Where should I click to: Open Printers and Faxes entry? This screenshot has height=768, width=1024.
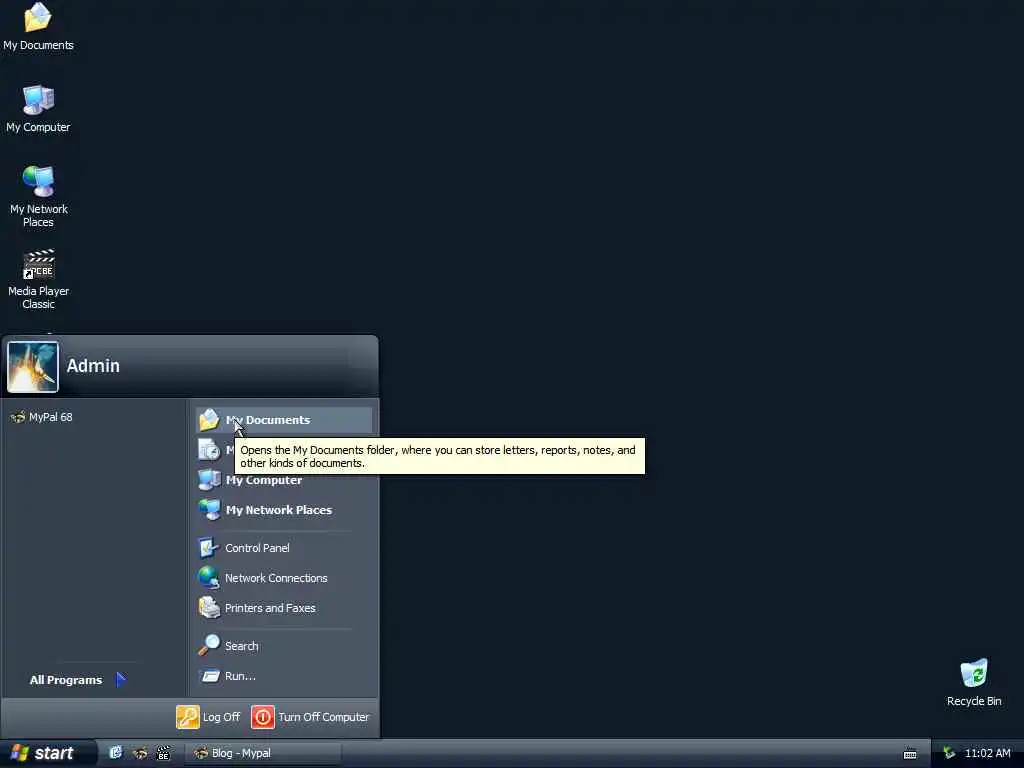(284, 608)
